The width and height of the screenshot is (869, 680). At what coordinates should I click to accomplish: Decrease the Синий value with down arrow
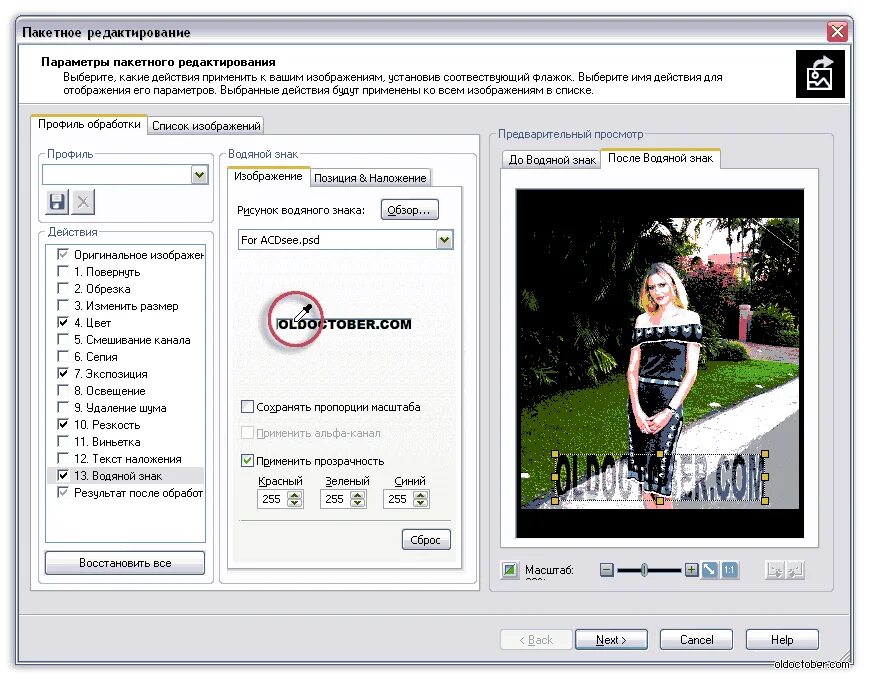pos(421,503)
